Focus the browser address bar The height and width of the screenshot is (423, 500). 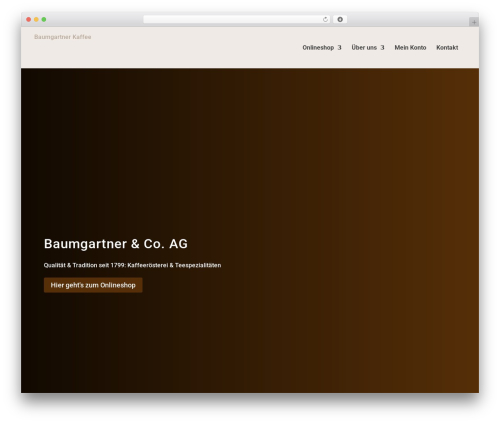[236, 20]
